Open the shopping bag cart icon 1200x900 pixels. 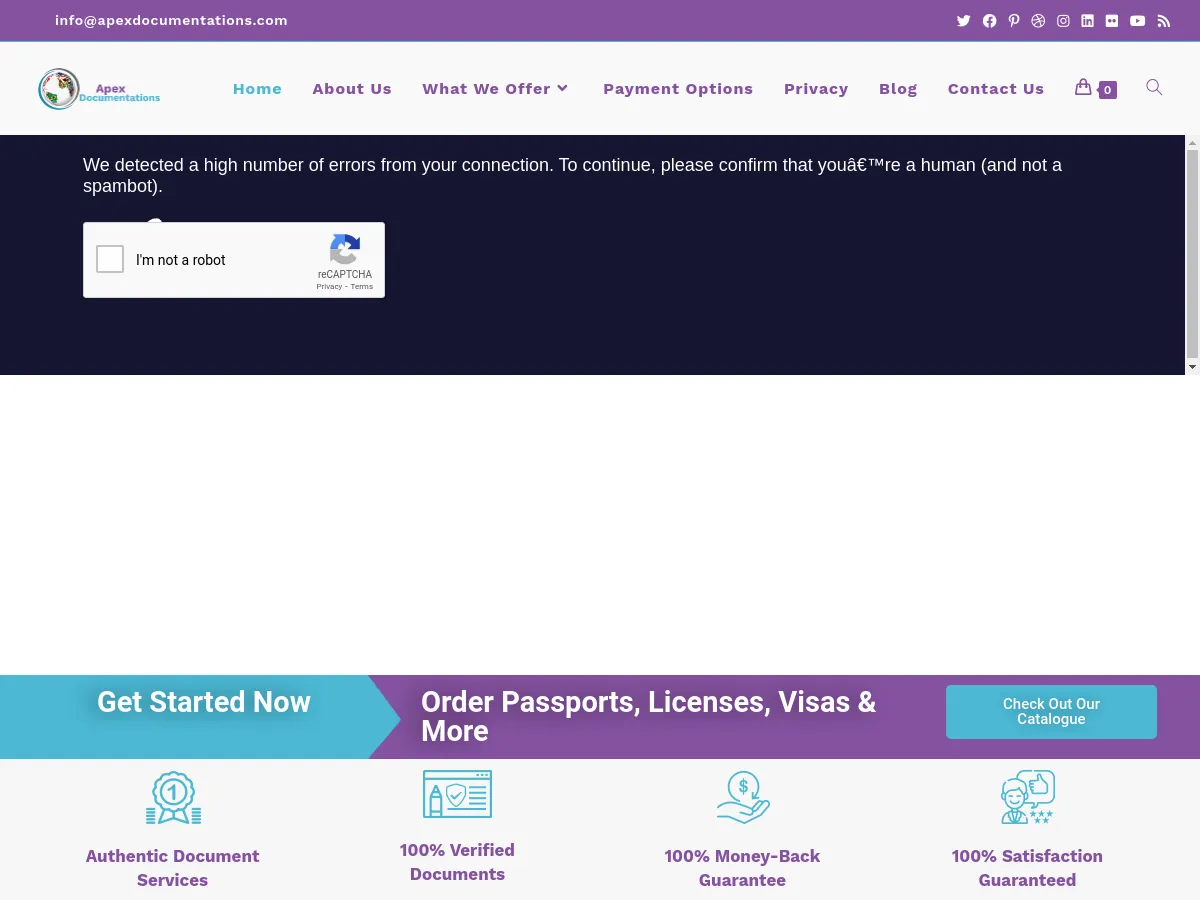coord(1083,88)
